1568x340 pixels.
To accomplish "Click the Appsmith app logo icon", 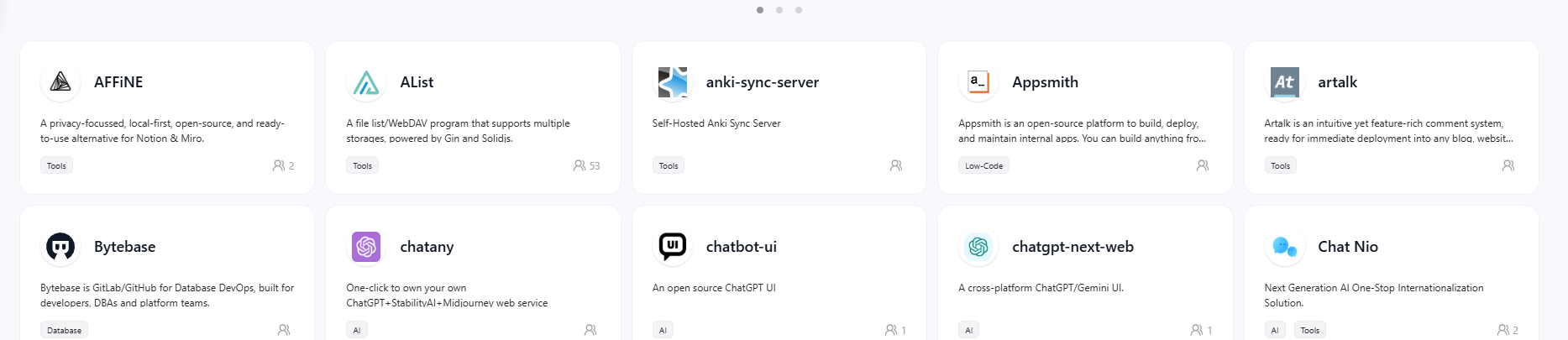I will click(978, 82).
